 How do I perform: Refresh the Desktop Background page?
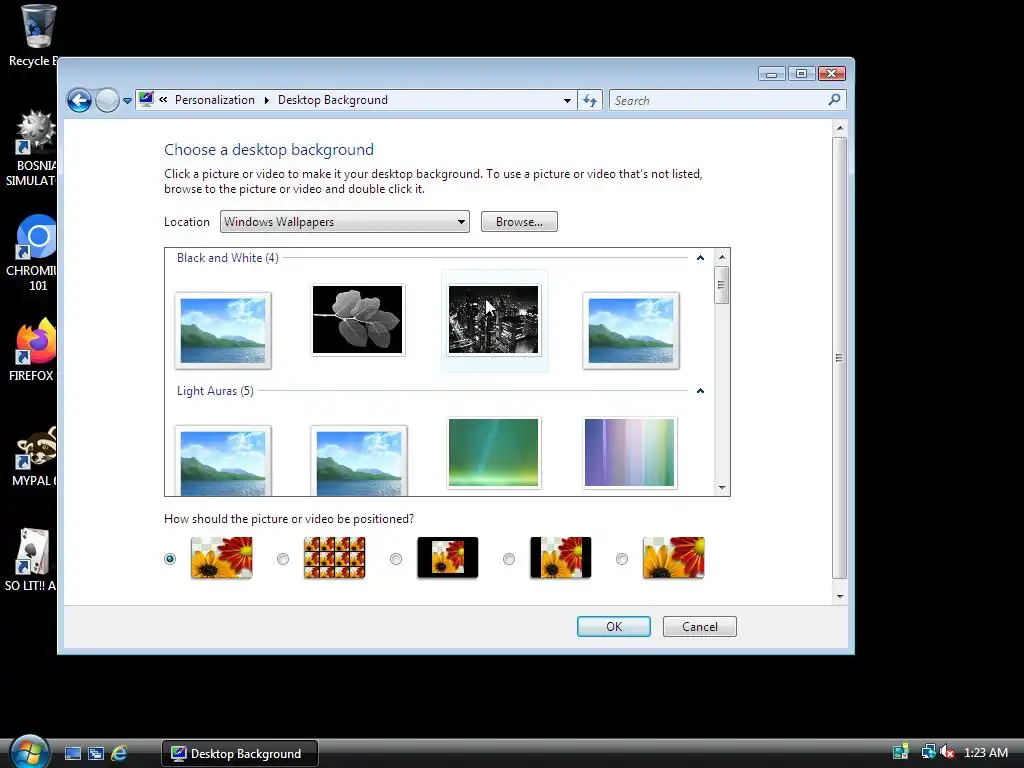(x=590, y=101)
